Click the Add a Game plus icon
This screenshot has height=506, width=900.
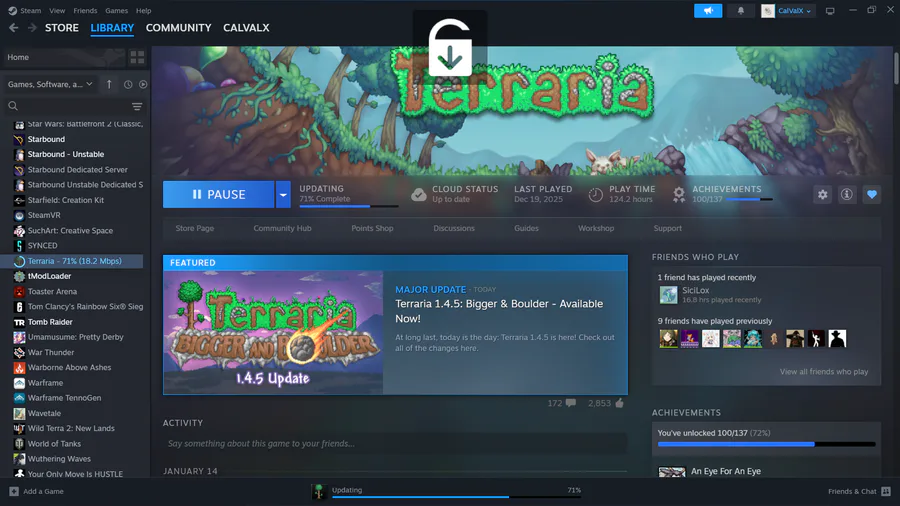14,491
